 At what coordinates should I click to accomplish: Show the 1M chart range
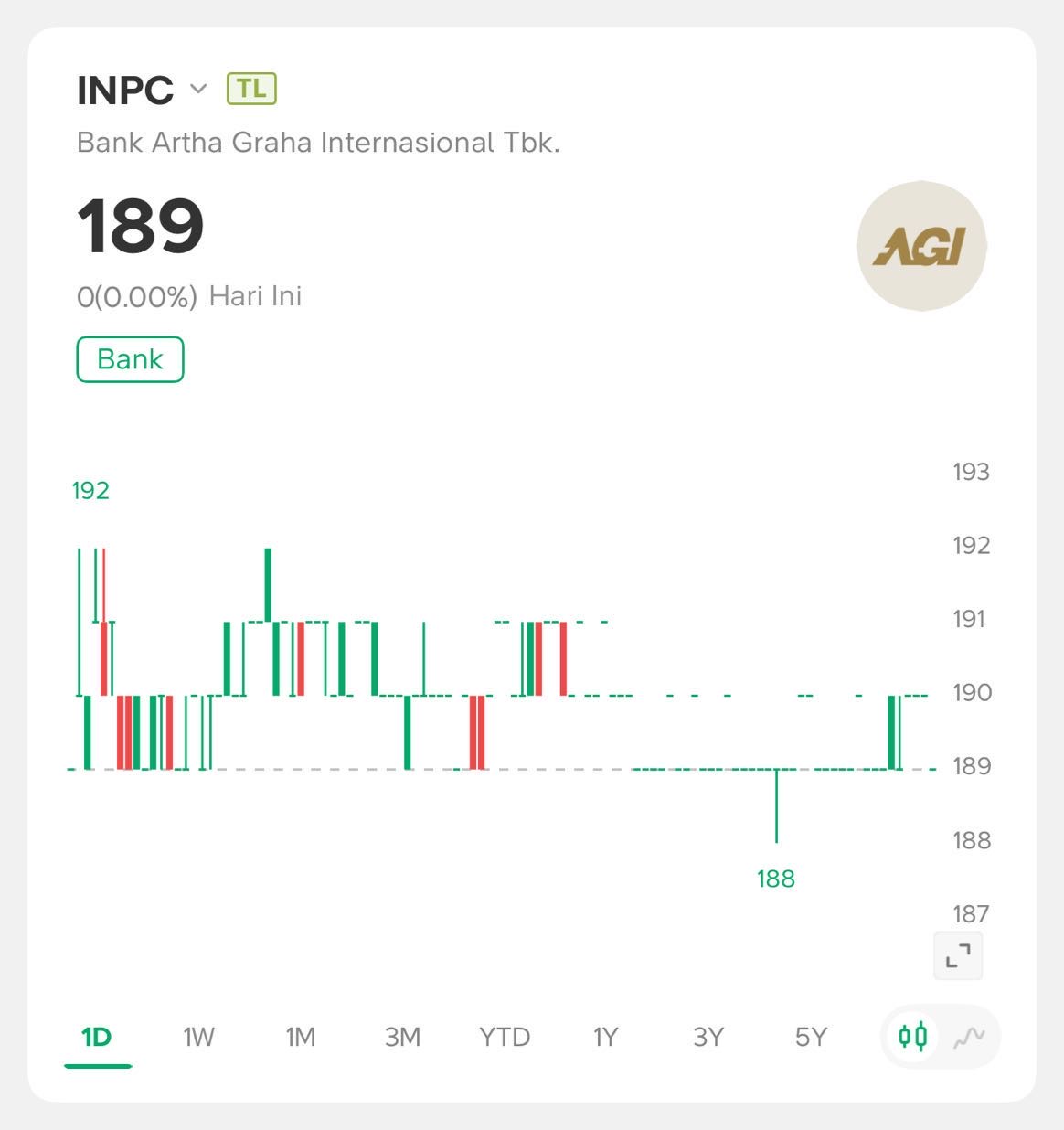point(301,1037)
